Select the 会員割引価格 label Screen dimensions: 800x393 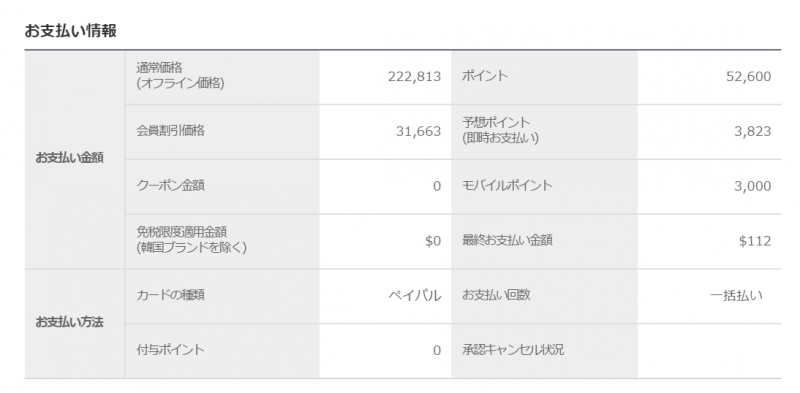[x=170, y=131]
